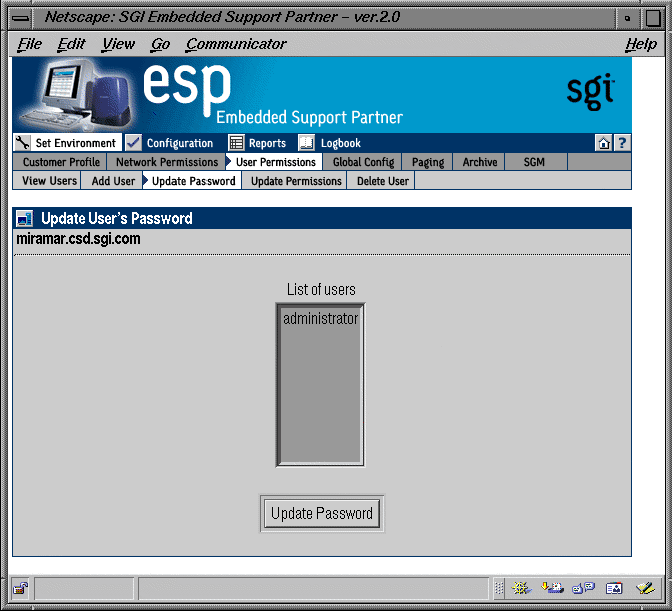672x611 pixels.
Task: Switch to Reports section
Action: (267, 143)
